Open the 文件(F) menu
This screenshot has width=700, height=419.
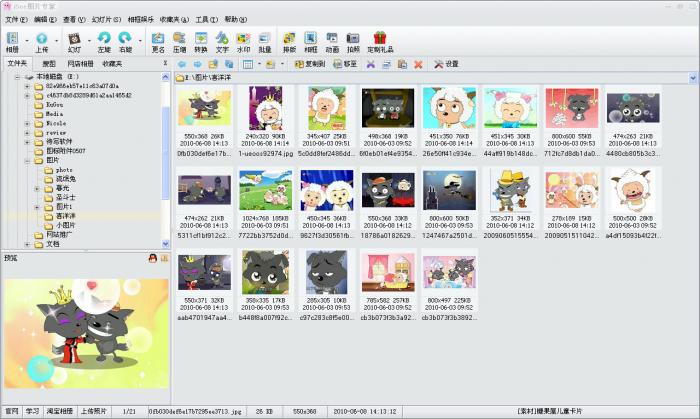(16, 20)
